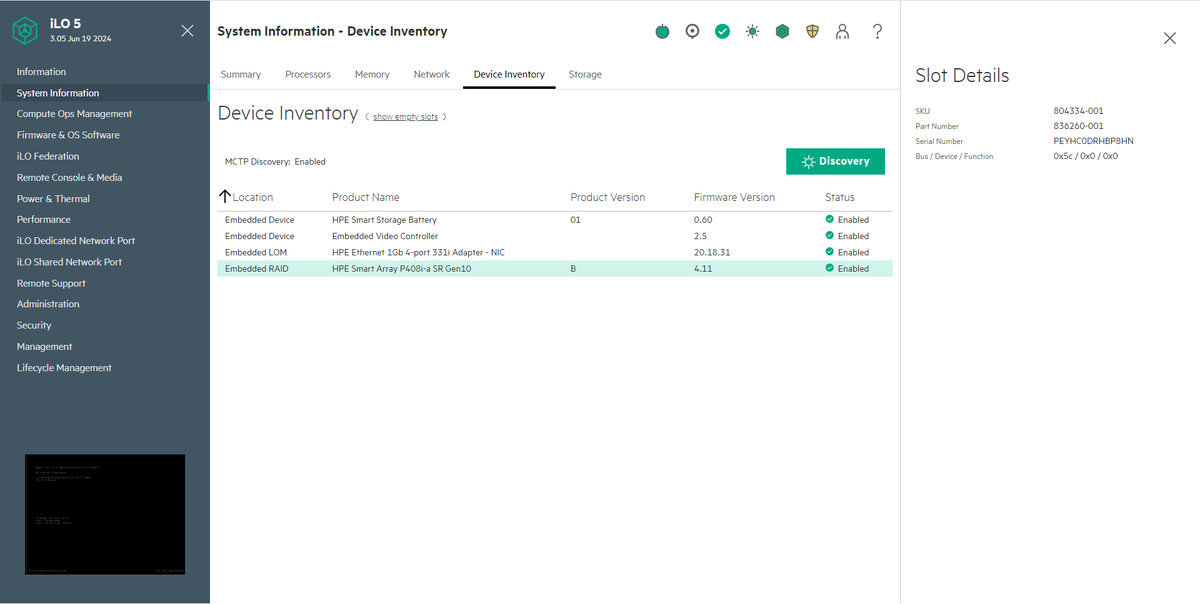The image size is (1200, 604).
Task: Select the Device Inventory tab
Action: [x=509, y=74]
